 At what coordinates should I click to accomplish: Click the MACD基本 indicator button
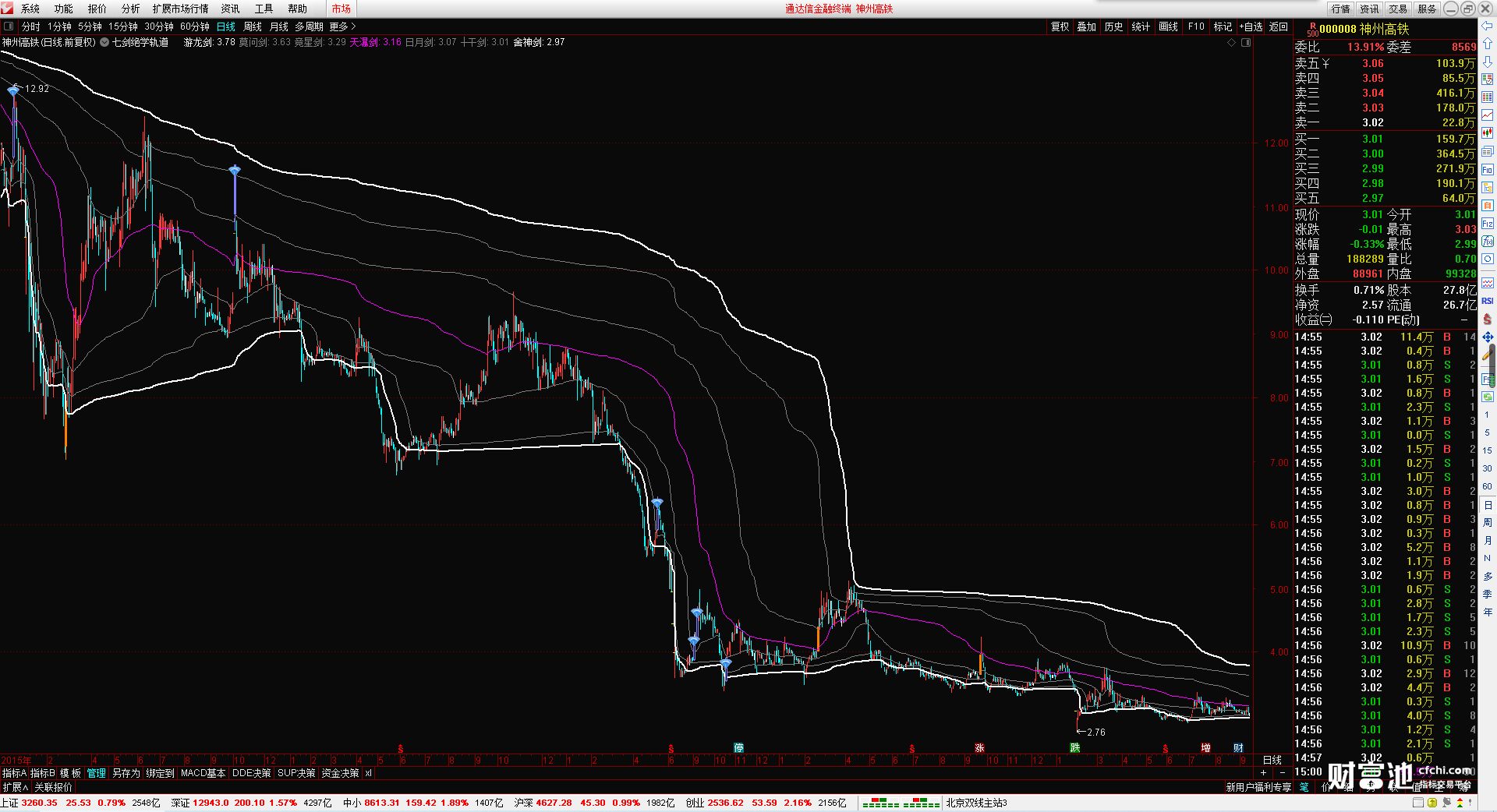(x=203, y=773)
